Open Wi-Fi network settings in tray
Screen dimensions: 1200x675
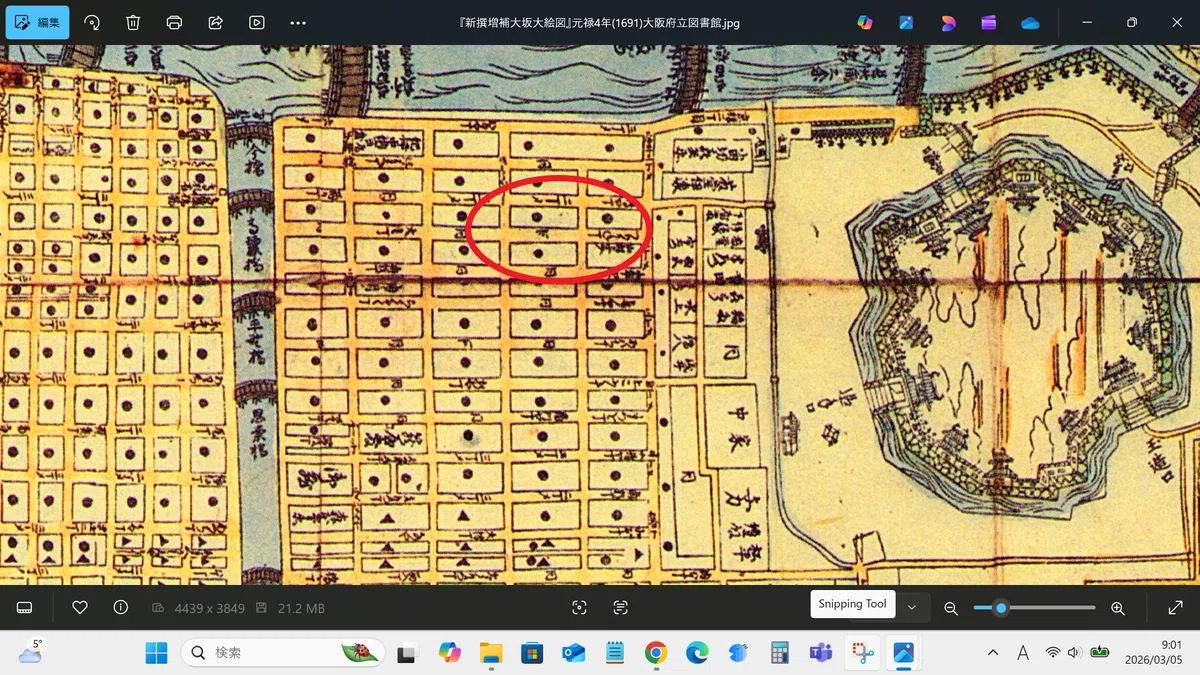1052,653
